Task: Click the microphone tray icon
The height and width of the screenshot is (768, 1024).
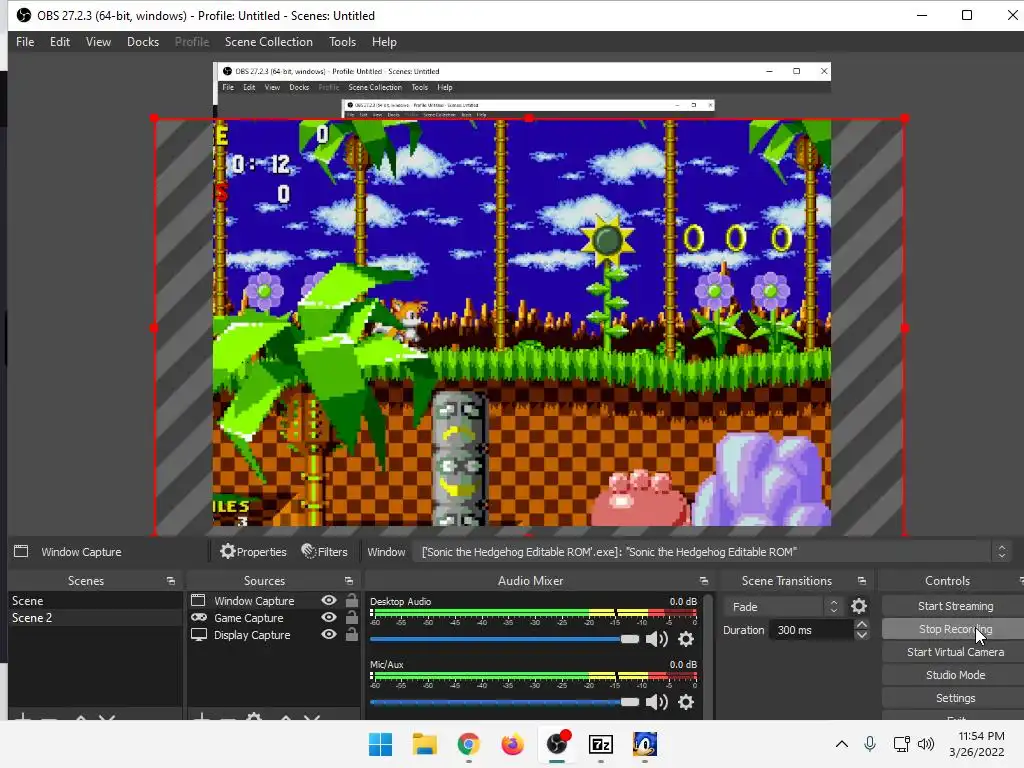Action: [870, 744]
